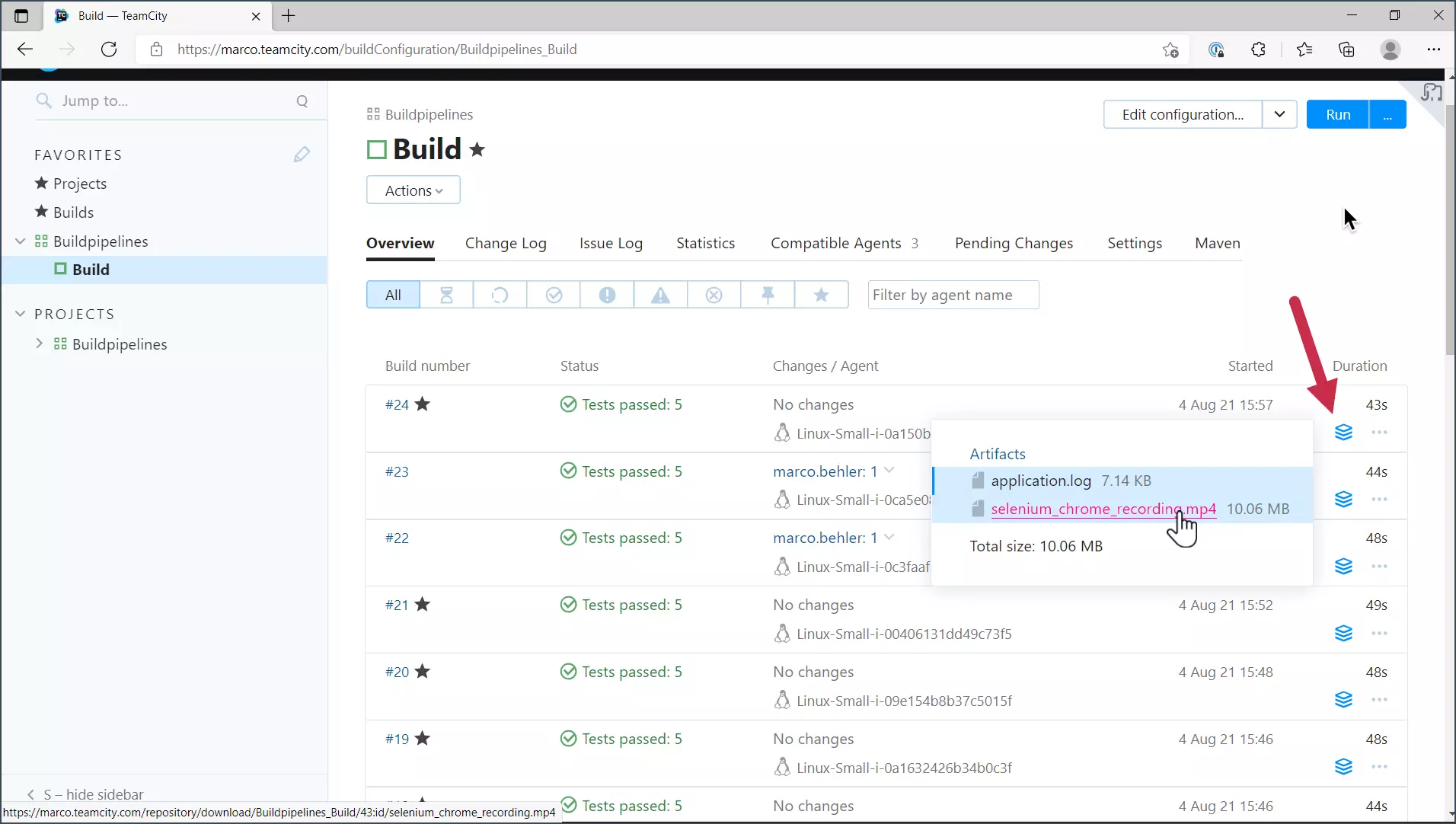Filter builds by successful checkmark icon
This screenshot has height=824, width=1456.
coord(554,295)
